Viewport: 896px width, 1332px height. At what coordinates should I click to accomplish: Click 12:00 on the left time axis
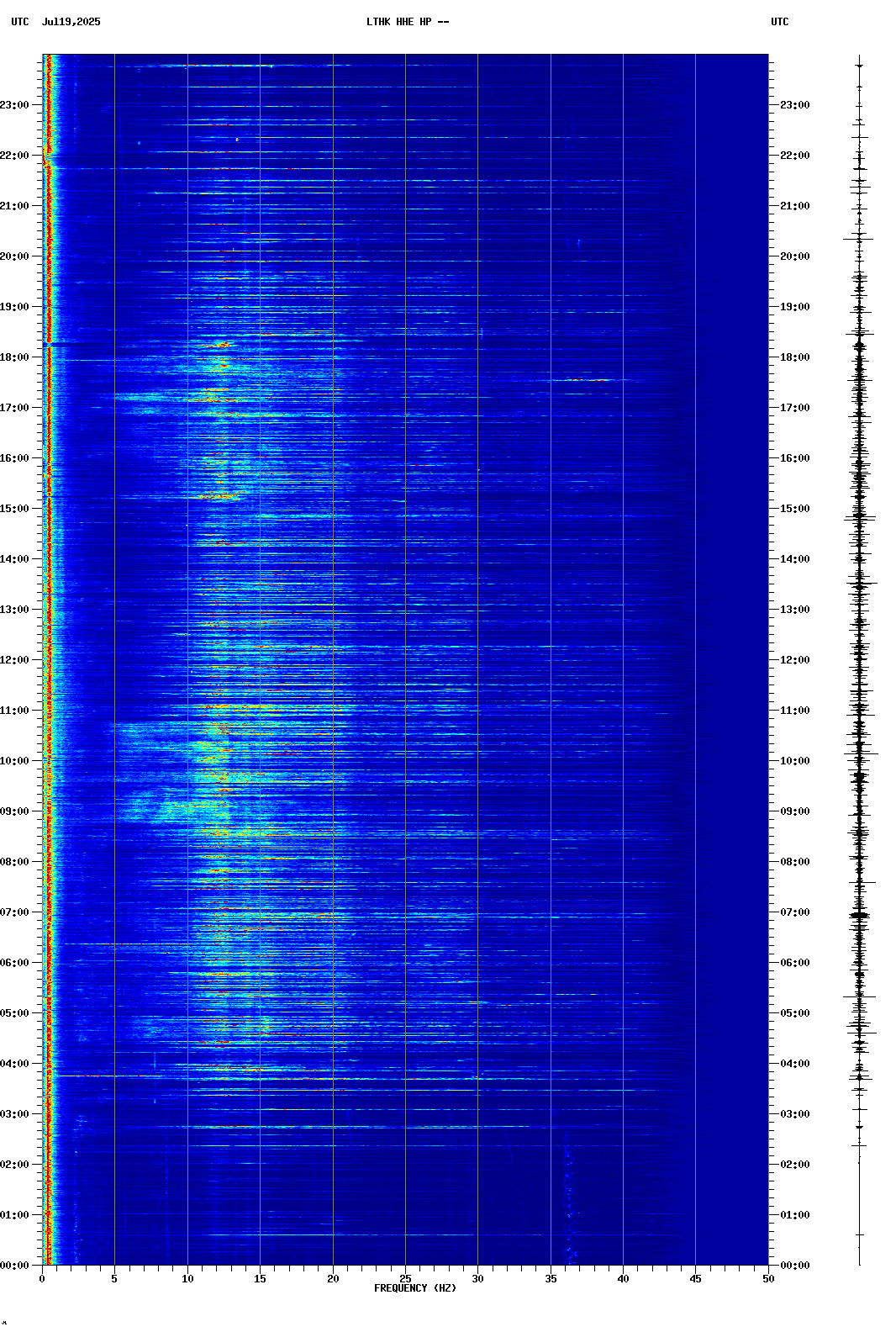coord(14,660)
